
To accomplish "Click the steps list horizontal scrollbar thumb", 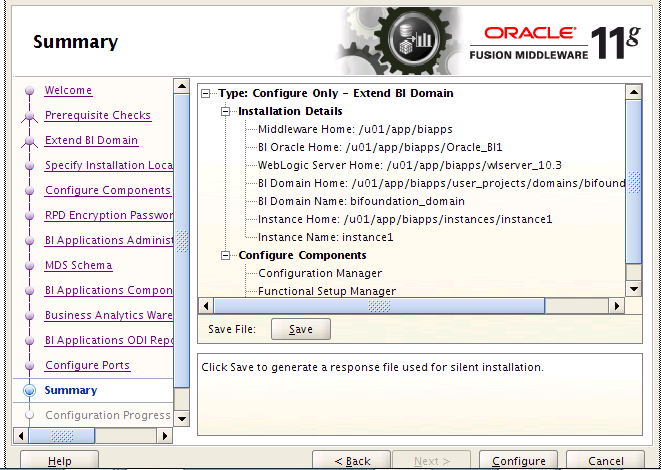I will [62, 435].
